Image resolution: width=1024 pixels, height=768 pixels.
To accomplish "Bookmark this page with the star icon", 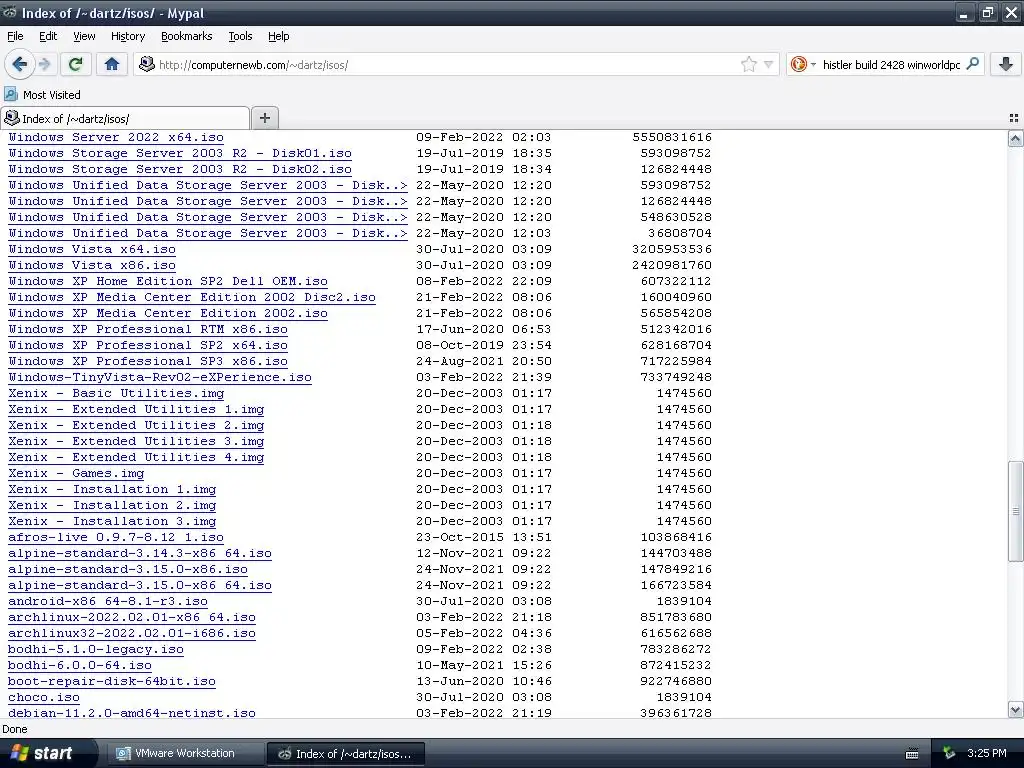I will point(748,64).
